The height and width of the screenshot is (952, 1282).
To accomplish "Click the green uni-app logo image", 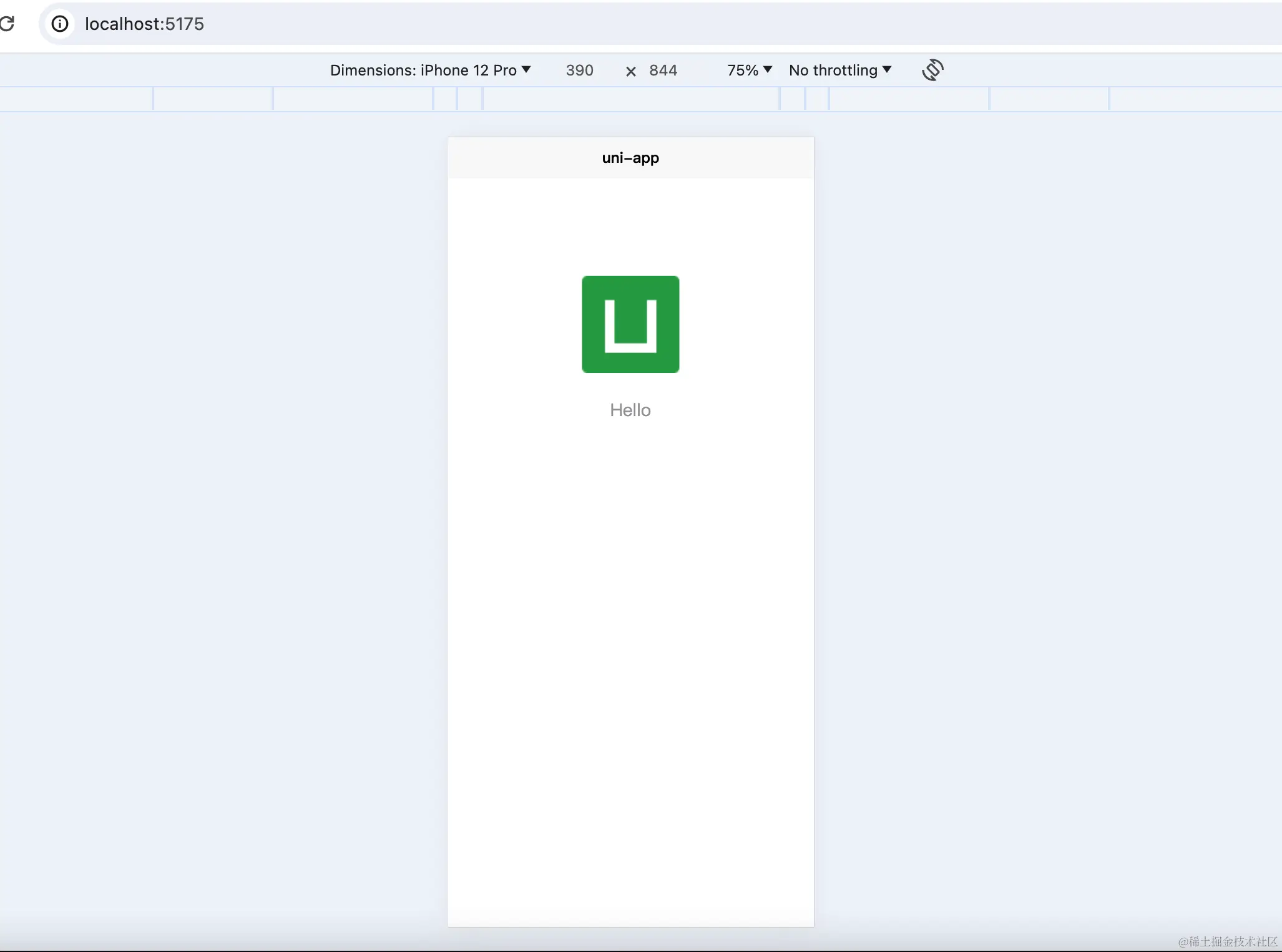I will pyautogui.click(x=630, y=324).
